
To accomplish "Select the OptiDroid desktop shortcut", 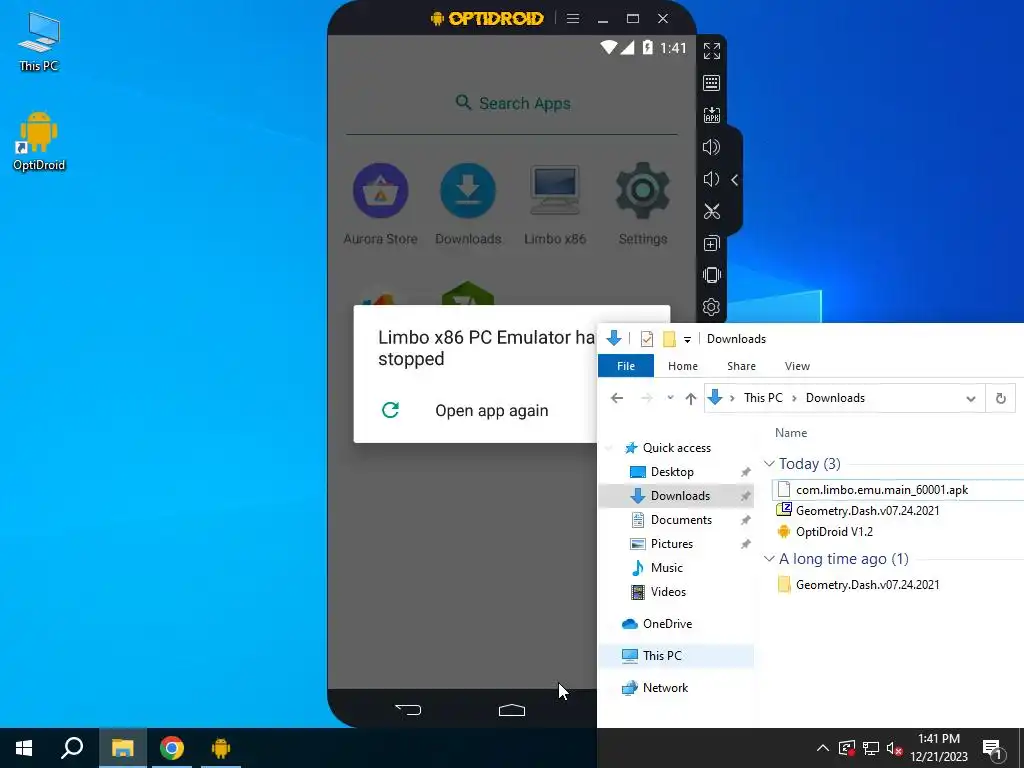I will click(39, 140).
